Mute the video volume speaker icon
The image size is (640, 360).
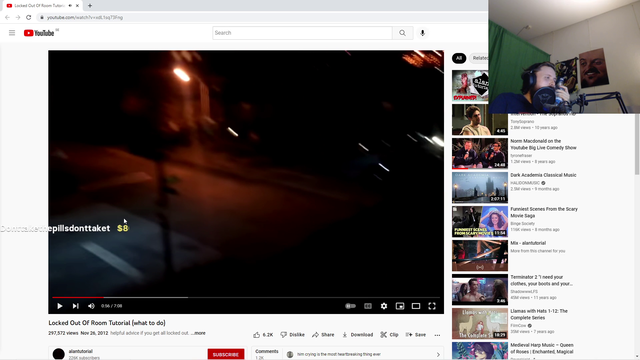pos(91,306)
